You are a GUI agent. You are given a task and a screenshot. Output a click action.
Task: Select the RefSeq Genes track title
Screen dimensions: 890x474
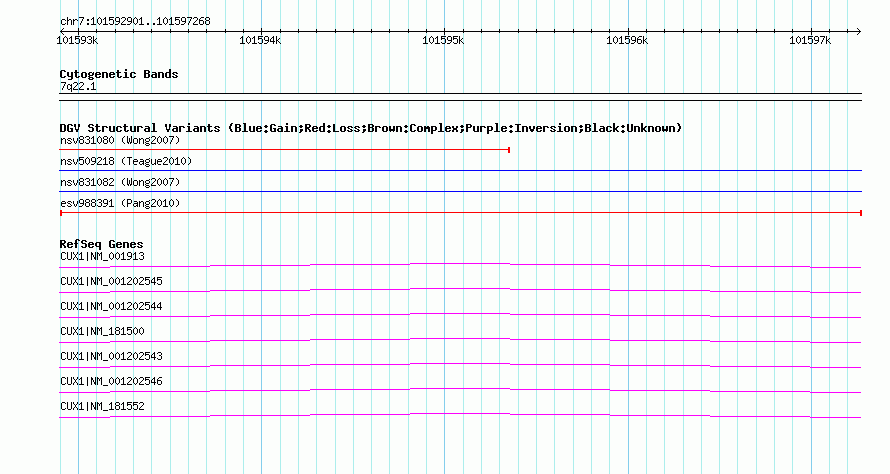pos(102,244)
